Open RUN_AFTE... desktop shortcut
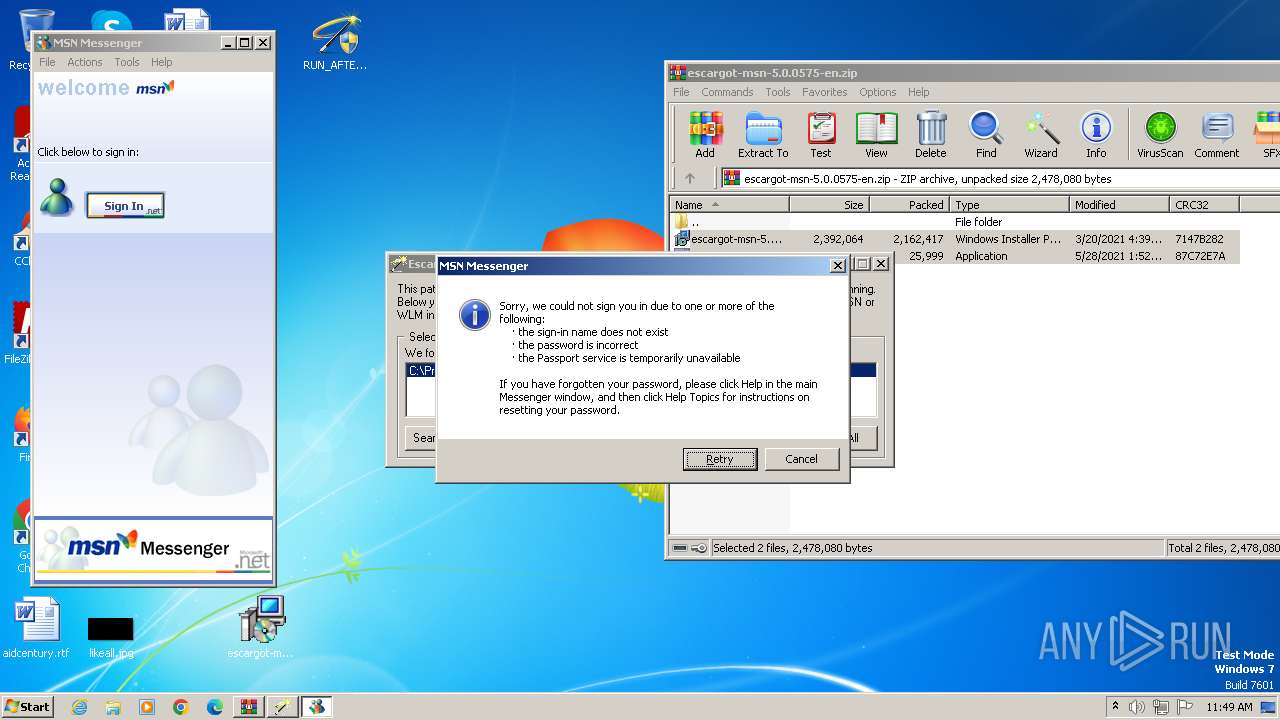 pos(335,43)
